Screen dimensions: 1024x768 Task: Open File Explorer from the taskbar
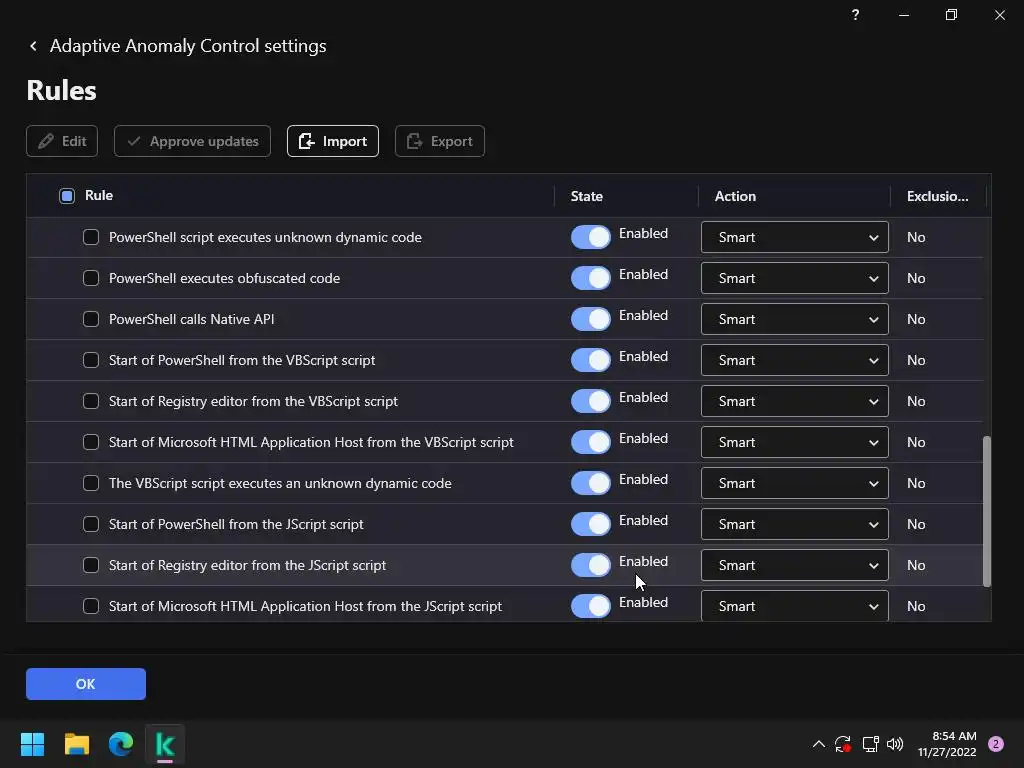pyautogui.click(x=77, y=744)
